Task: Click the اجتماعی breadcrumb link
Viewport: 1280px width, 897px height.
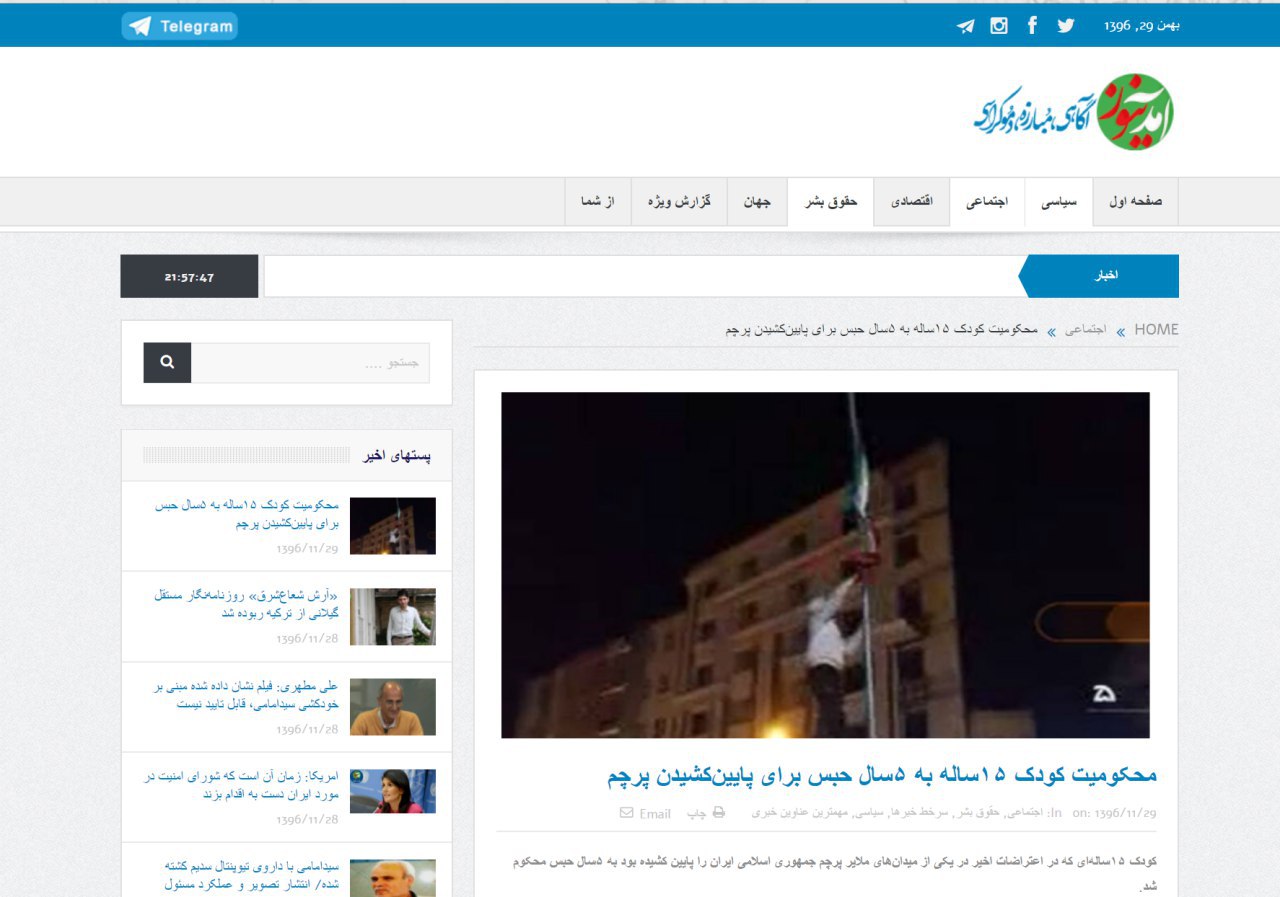Action: (x=1085, y=330)
